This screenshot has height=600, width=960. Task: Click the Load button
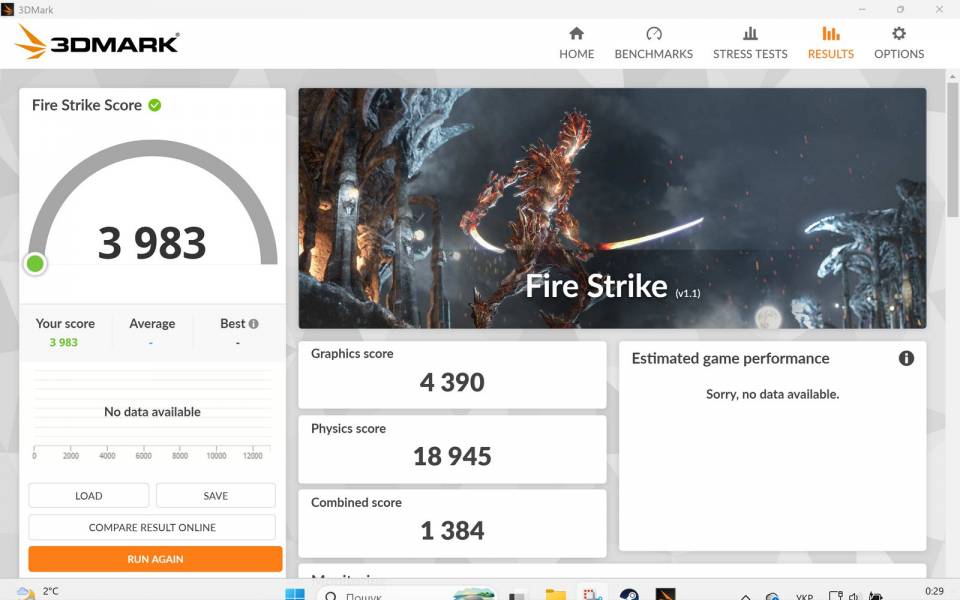click(89, 496)
